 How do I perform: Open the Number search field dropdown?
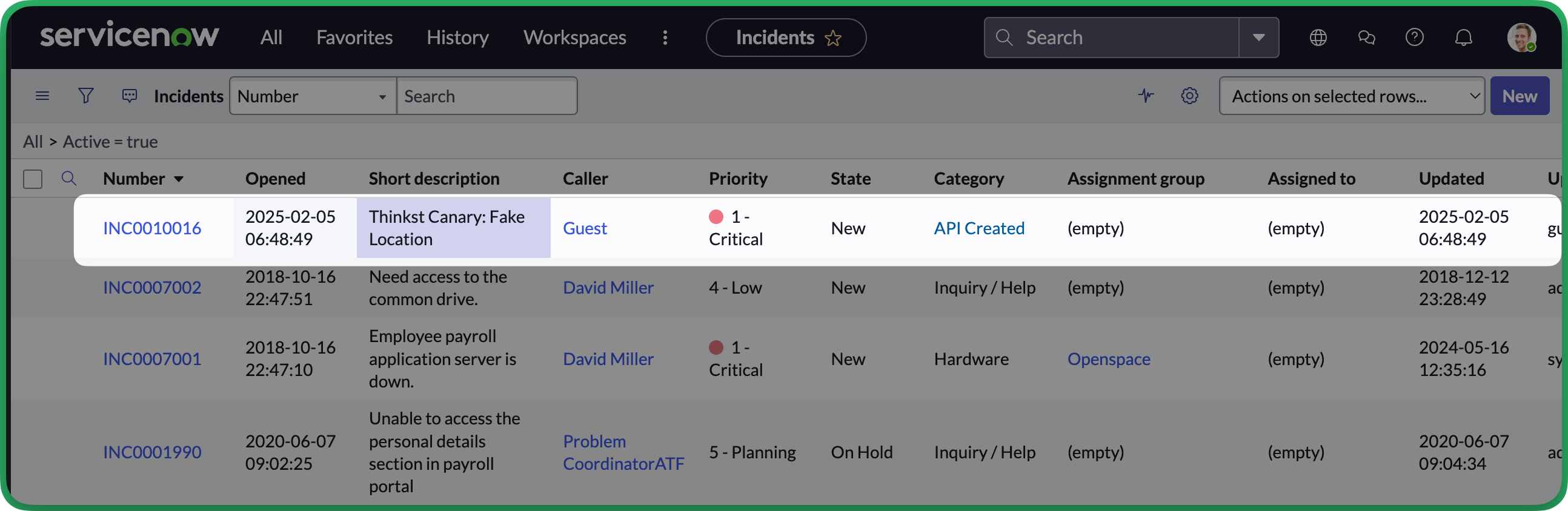pos(313,96)
